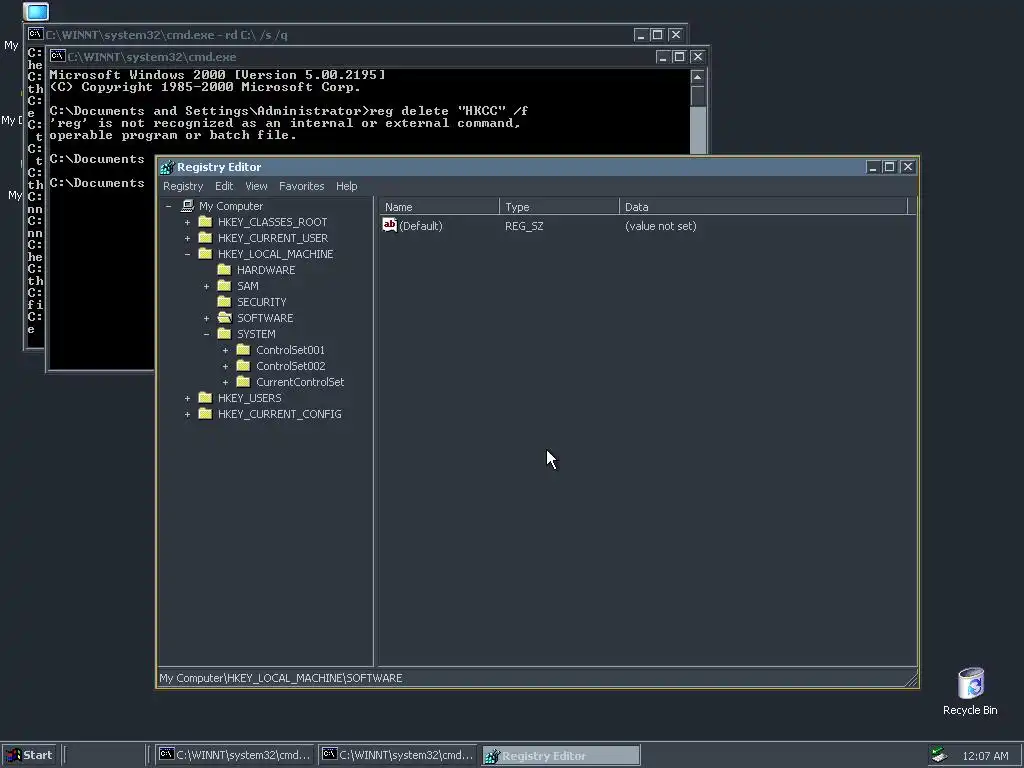
Task: Click the system tray network icon
Action: pos(939,755)
